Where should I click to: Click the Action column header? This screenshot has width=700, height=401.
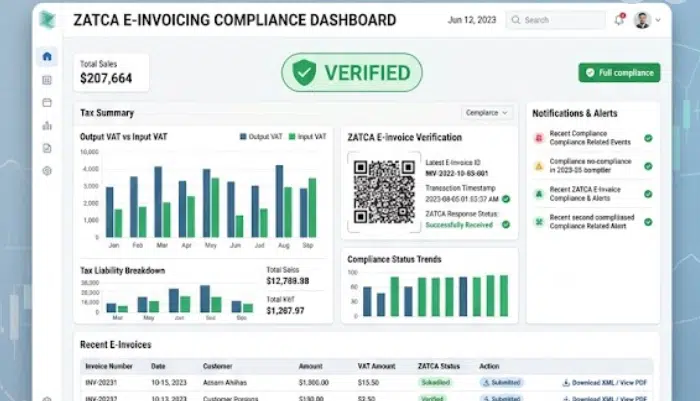click(489, 366)
